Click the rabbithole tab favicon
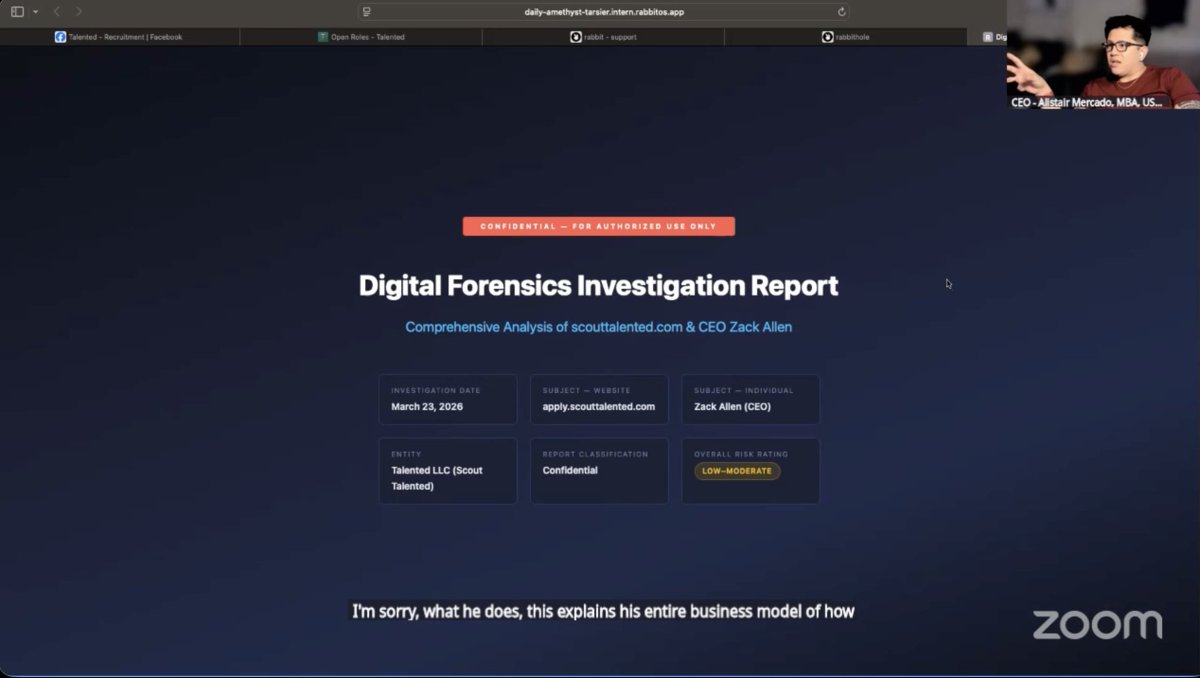 pos(828,37)
